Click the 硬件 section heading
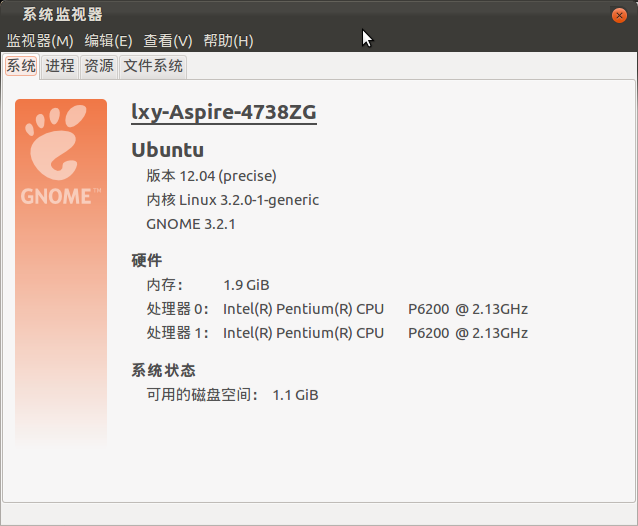638x526 pixels. click(x=146, y=260)
